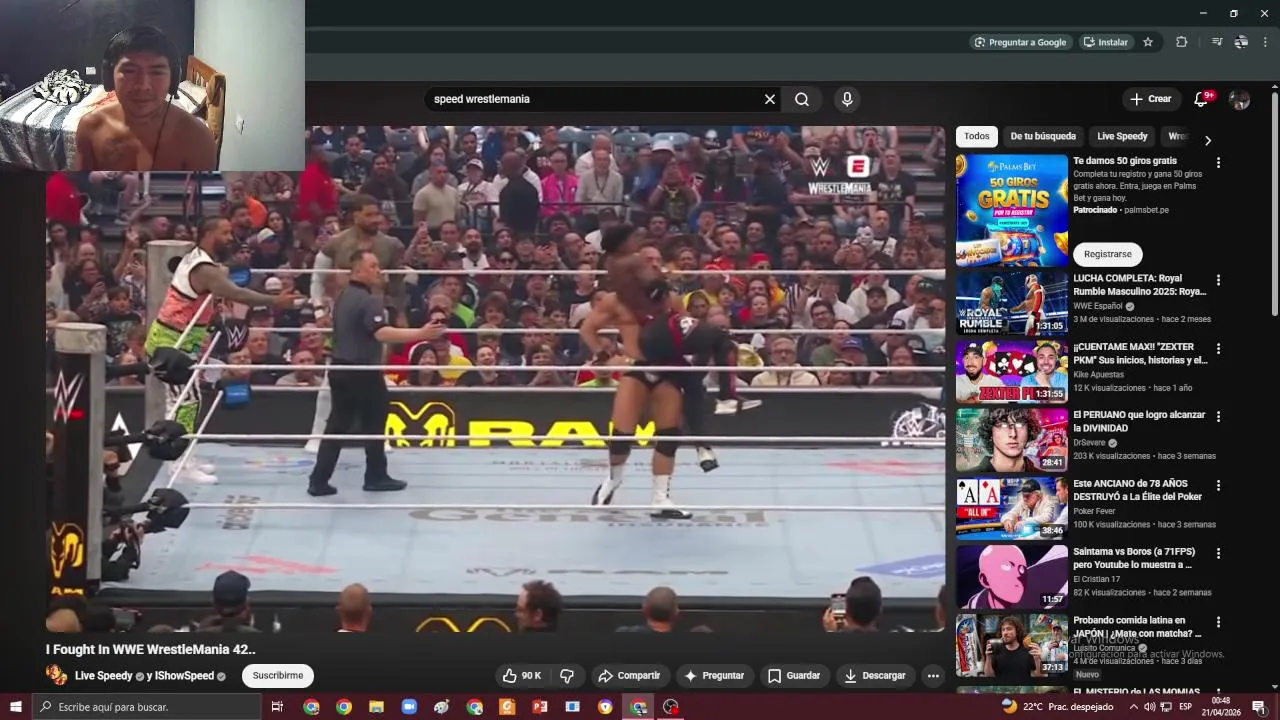The width and height of the screenshot is (1280, 720).
Task: Open Task View in the taskbar
Action: click(x=278, y=707)
